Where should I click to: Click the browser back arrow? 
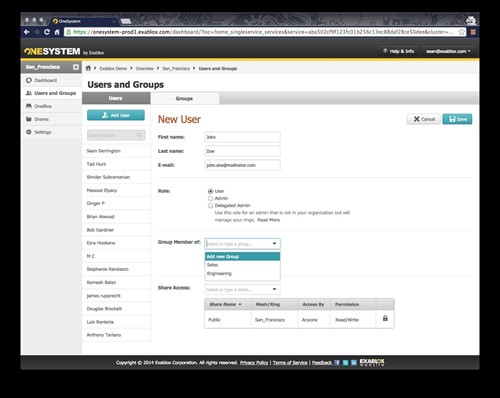pos(27,32)
